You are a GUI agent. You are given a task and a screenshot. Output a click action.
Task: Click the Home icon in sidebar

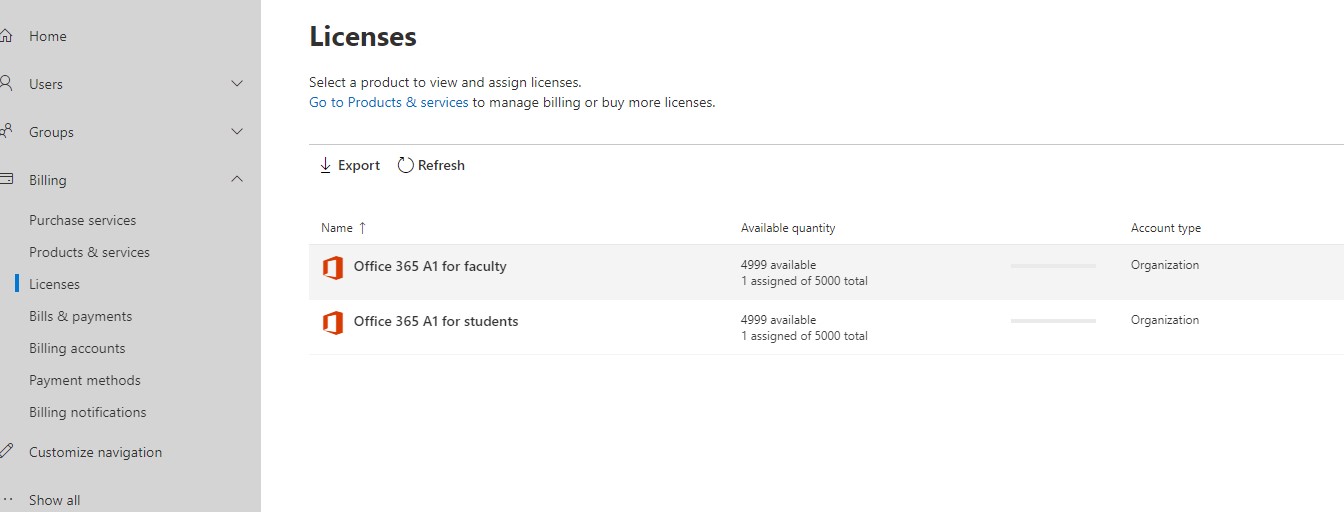coord(5,36)
